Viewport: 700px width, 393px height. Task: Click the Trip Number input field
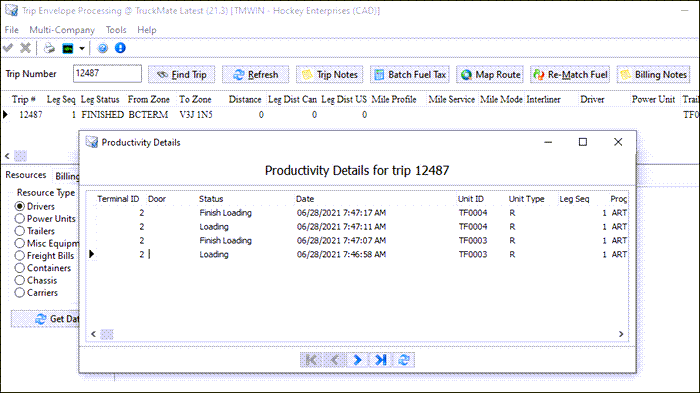click(x=107, y=74)
